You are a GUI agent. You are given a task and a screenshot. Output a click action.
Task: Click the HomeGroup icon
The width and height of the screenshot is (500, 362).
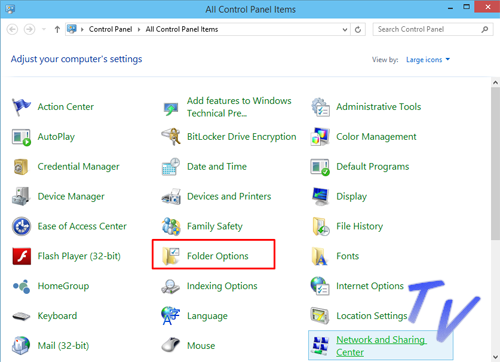pyautogui.click(x=22, y=286)
